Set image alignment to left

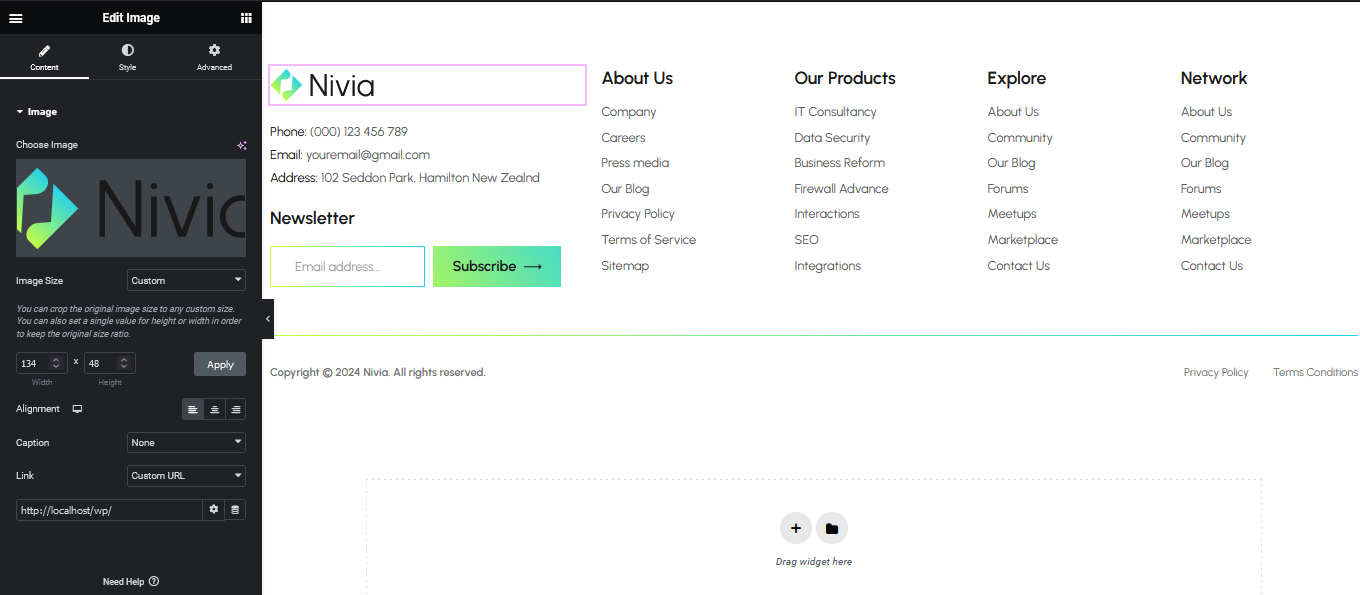[193, 409]
